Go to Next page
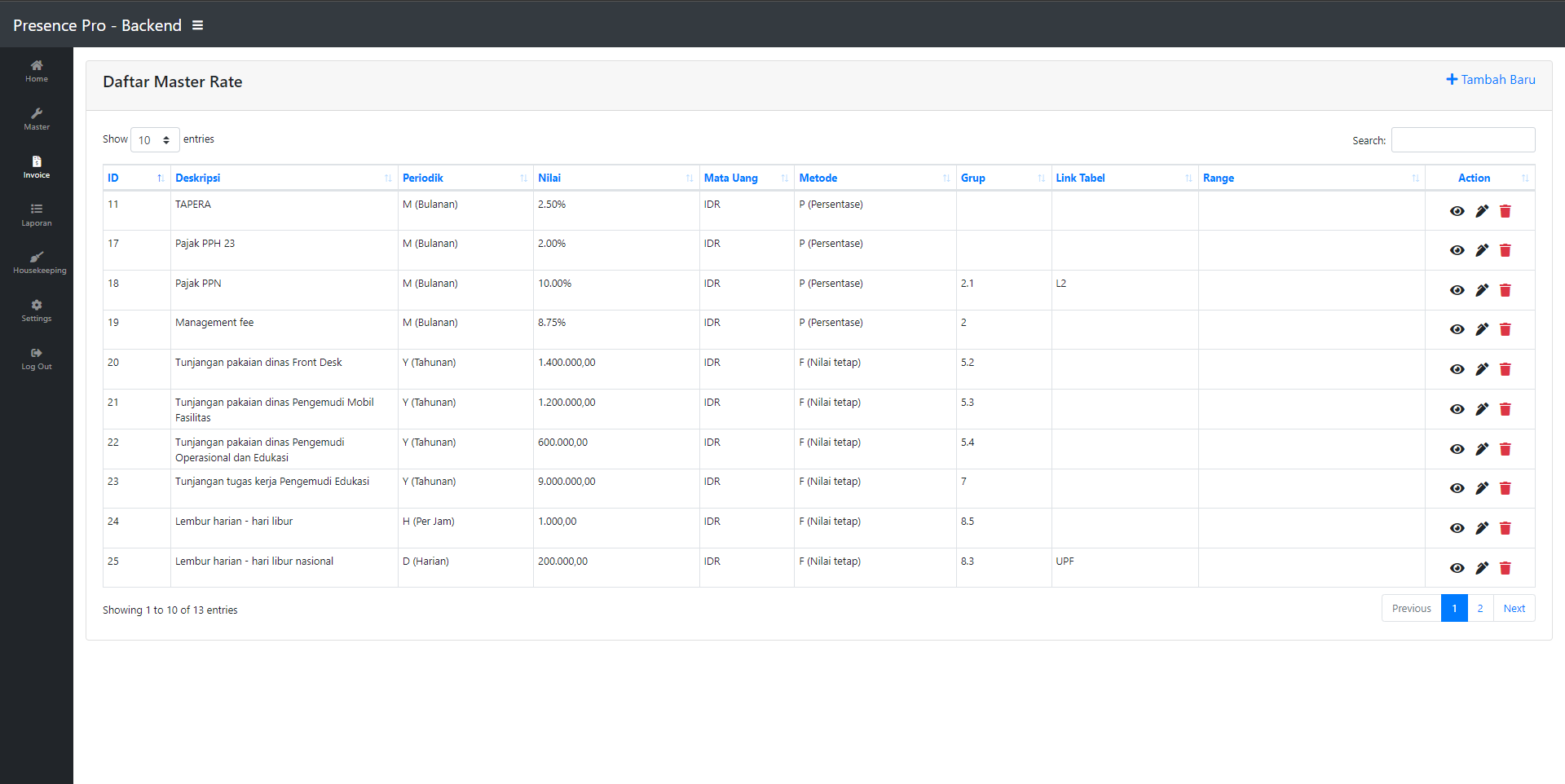1565x784 pixels. pos(1514,608)
